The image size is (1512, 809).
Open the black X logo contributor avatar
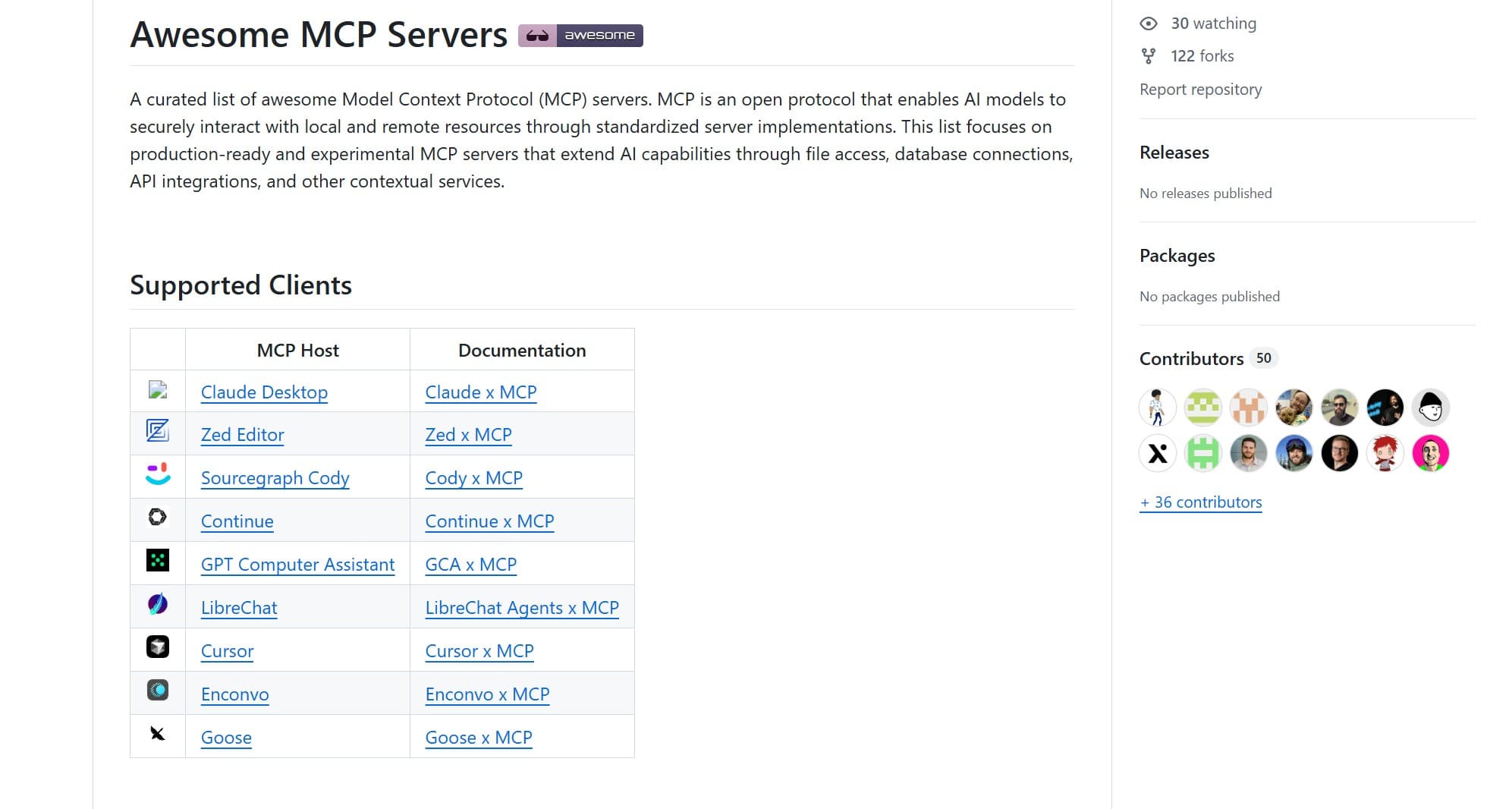1158,453
